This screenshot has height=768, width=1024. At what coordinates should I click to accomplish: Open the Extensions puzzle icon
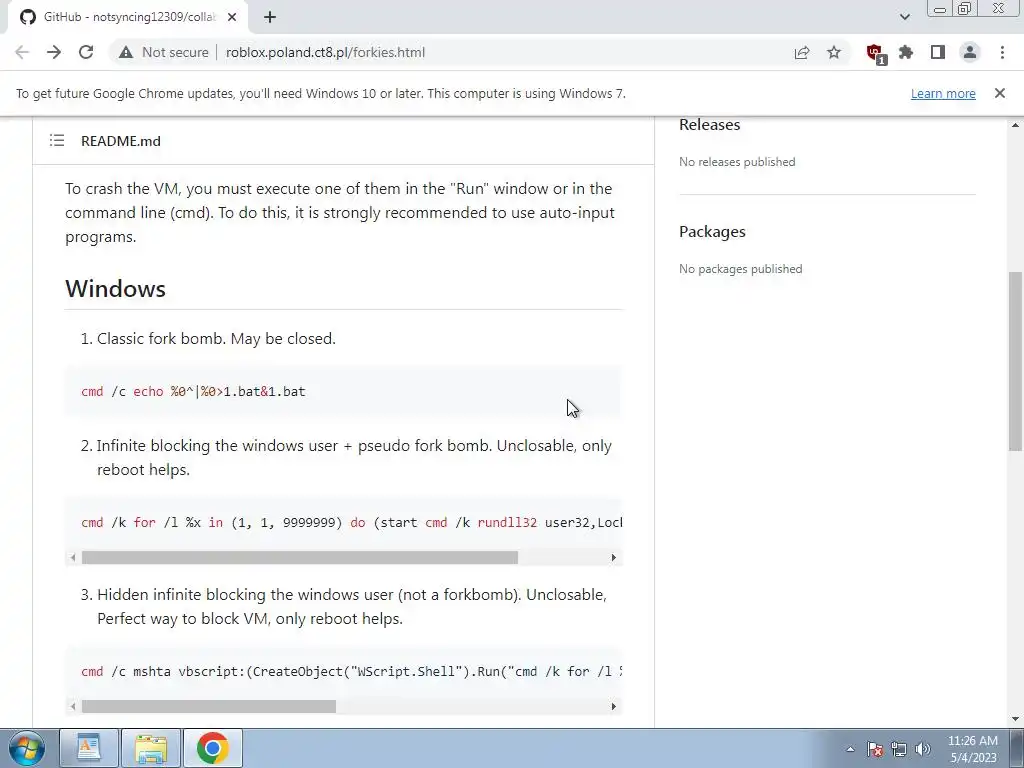click(x=906, y=52)
